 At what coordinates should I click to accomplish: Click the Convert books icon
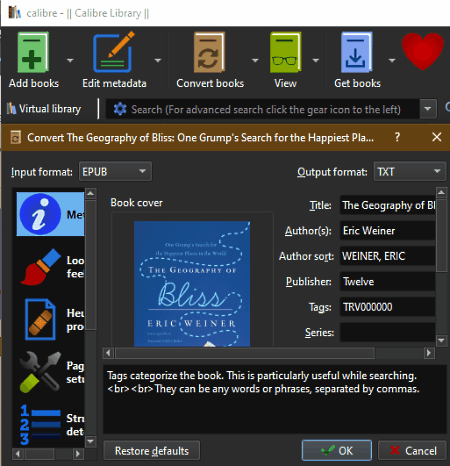pyautogui.click(x=209, y=52)
